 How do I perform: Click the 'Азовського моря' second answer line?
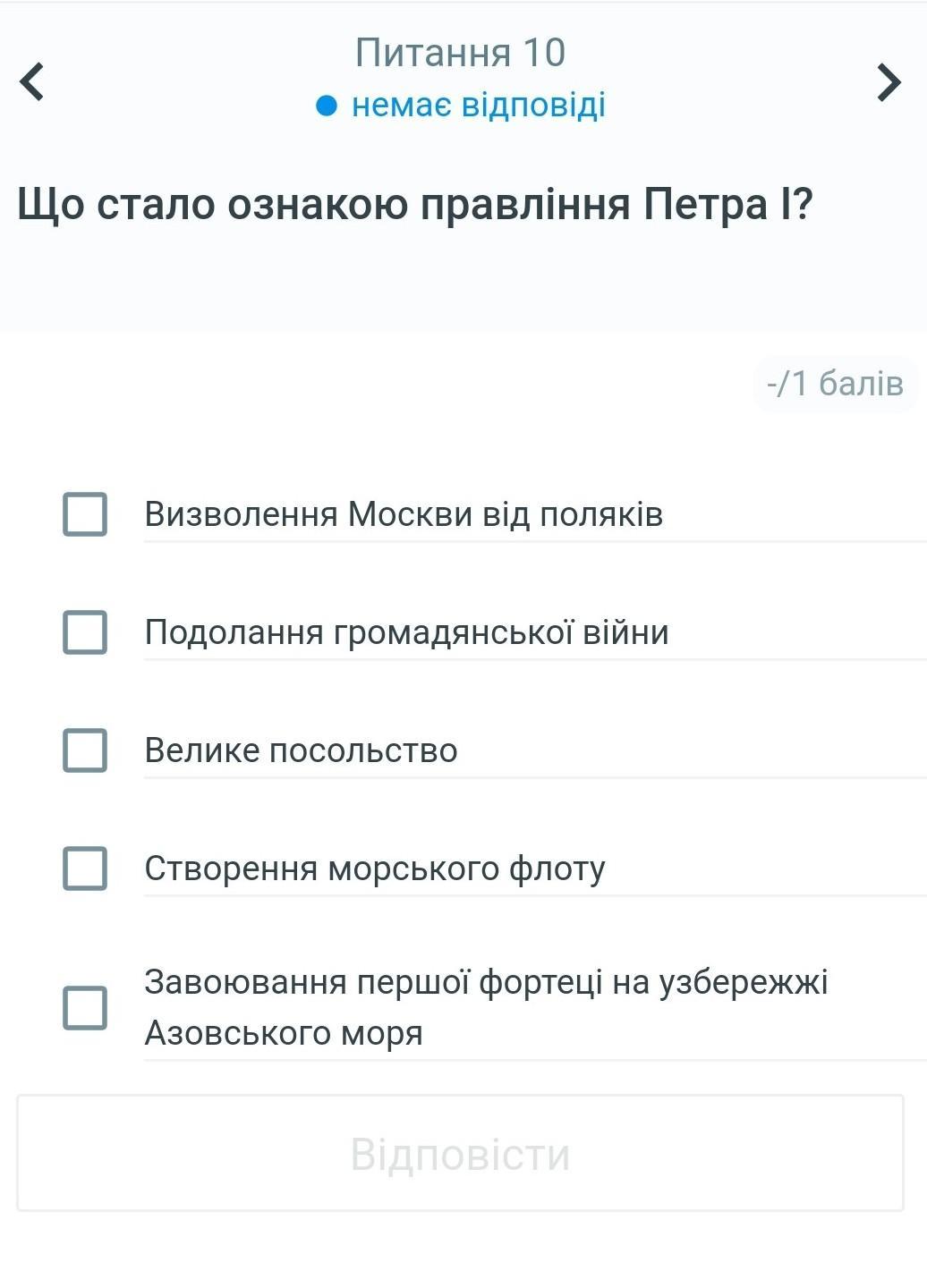tap(284, 1033)
